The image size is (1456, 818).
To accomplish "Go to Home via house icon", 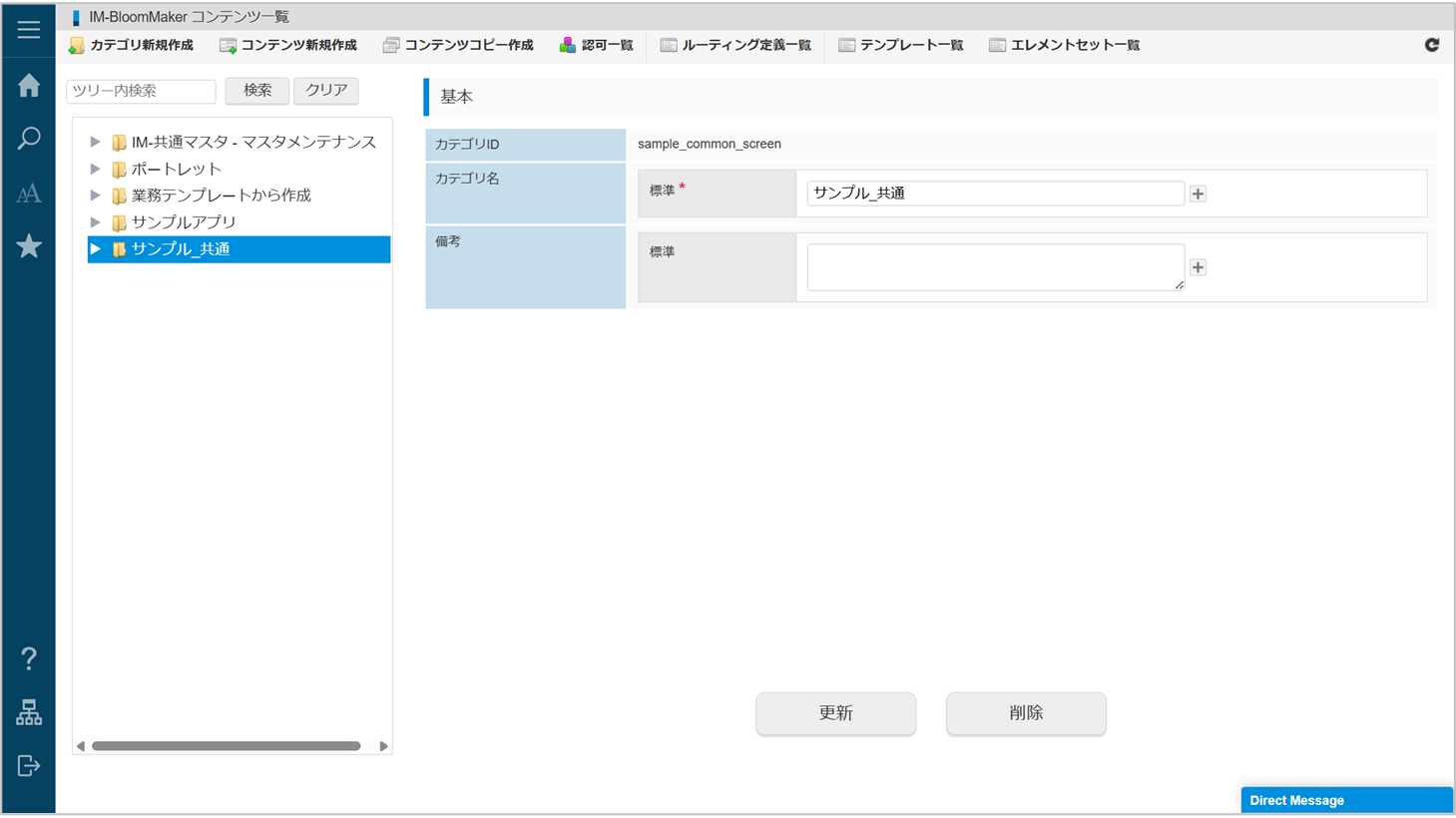I will pos(28,86).
